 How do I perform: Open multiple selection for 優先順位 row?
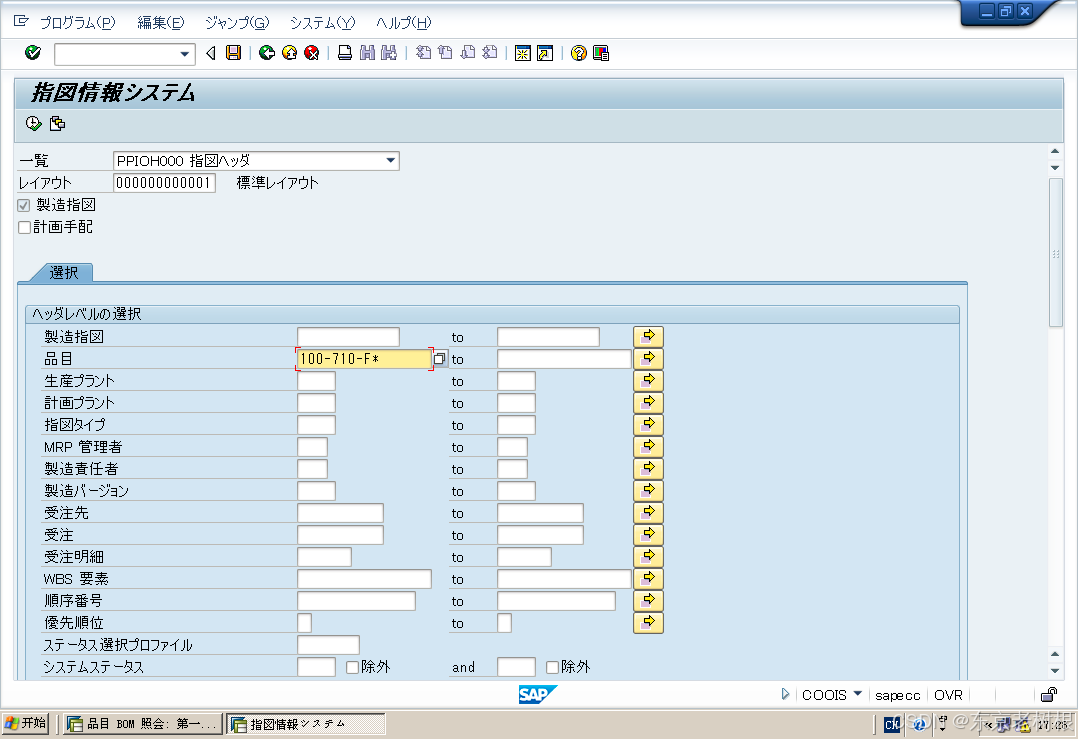(648, 623)
